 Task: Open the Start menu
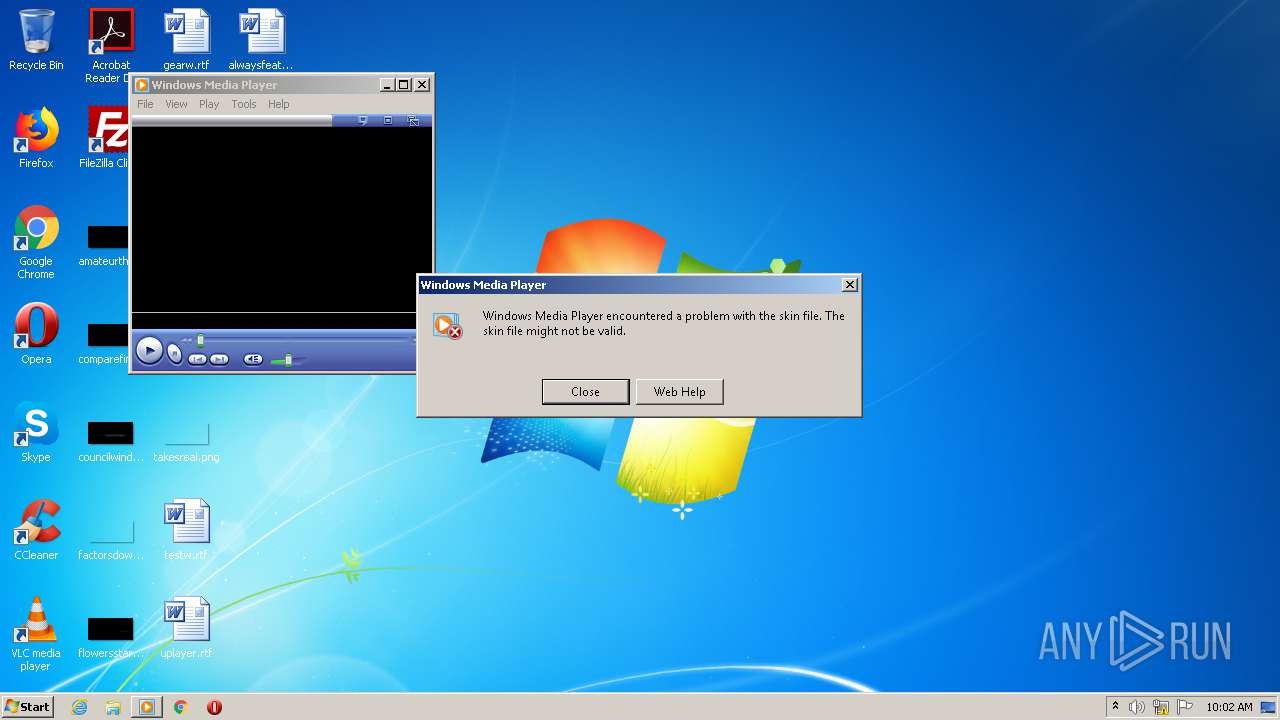(28, 707)
